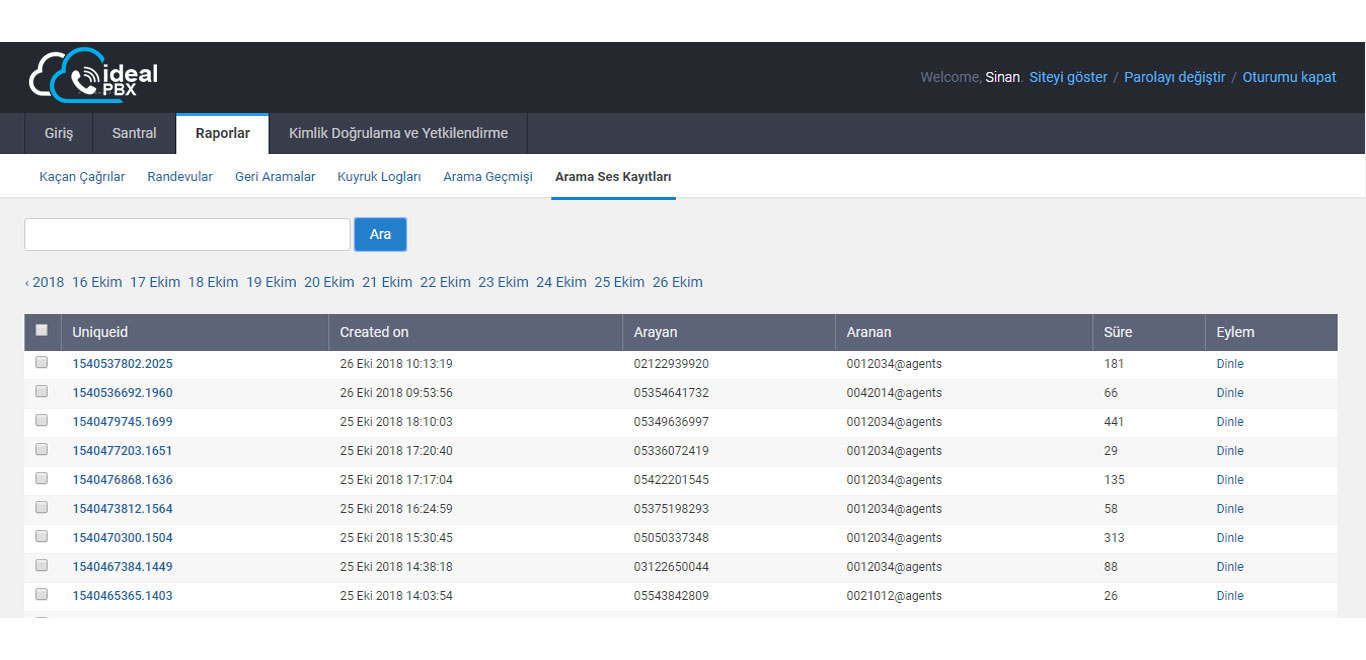Click the Ideal PBX logo
1366x660 pixels.
click(x=93, y=77)
